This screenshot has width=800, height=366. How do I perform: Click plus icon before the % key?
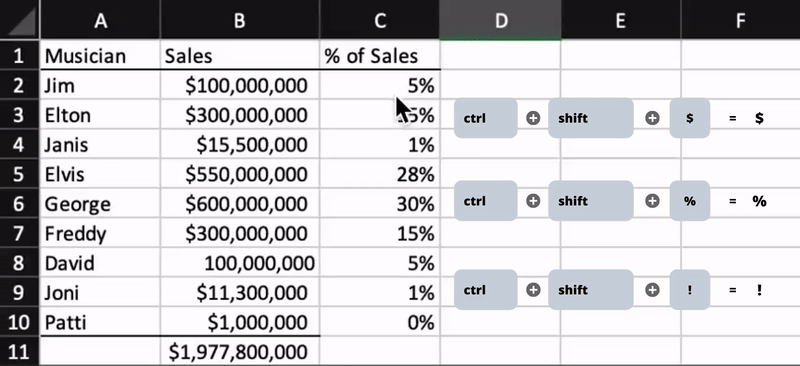coord(652,201)
